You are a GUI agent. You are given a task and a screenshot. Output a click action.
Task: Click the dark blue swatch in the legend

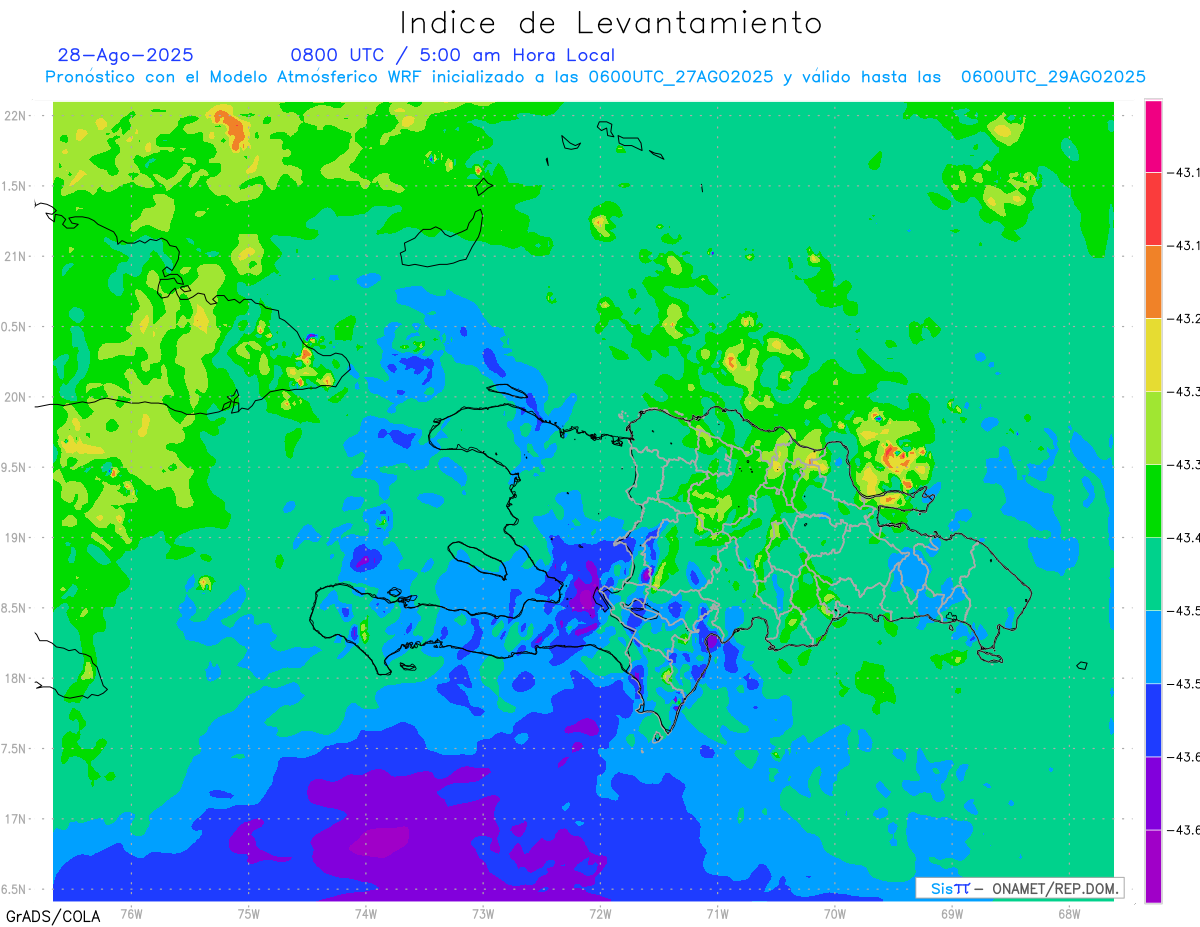(x=1153, y=720)
